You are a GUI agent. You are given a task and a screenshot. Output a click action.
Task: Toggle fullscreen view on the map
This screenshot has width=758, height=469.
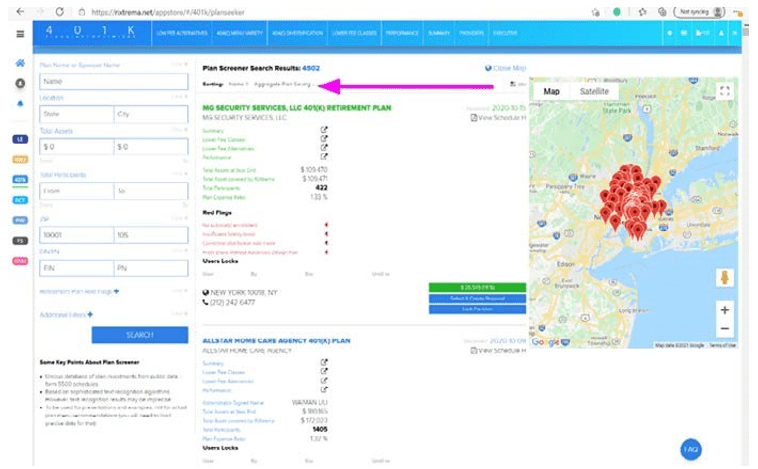(725, 91)
